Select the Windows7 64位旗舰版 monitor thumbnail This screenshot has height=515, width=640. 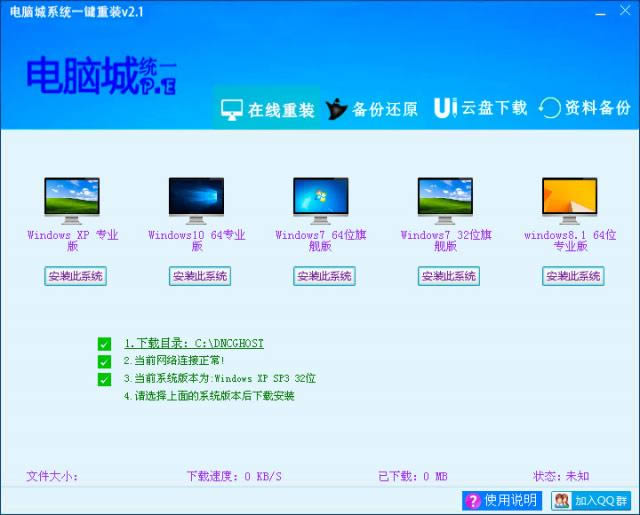[321, 200]
